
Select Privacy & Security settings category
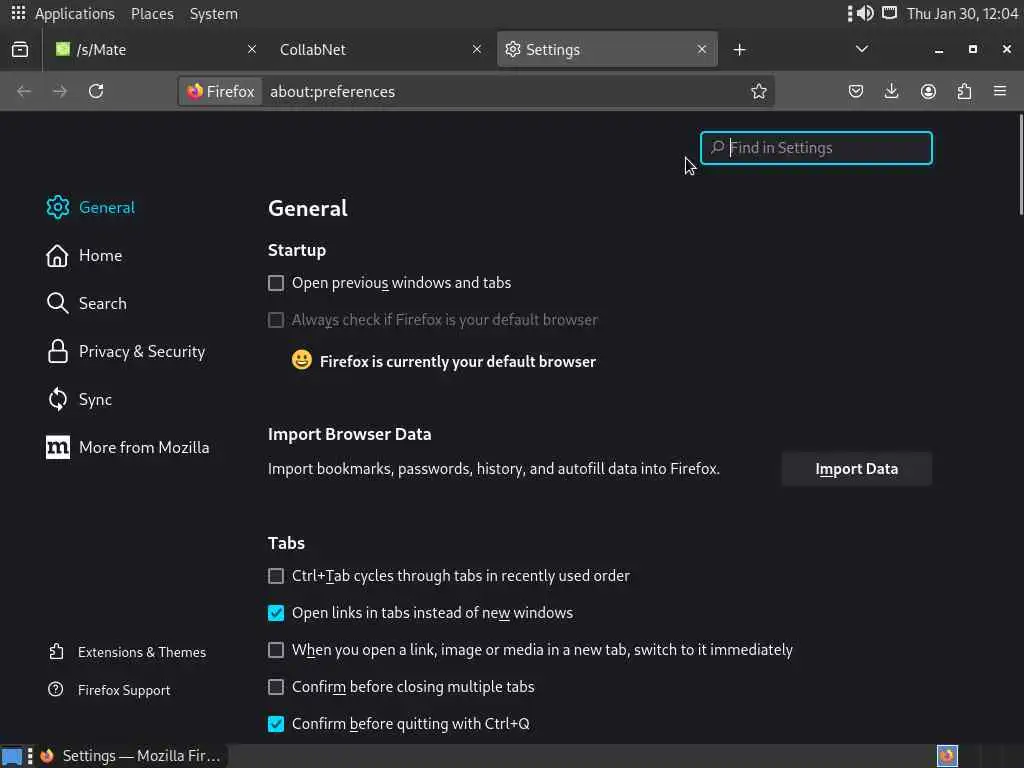(x=141, y=351)
